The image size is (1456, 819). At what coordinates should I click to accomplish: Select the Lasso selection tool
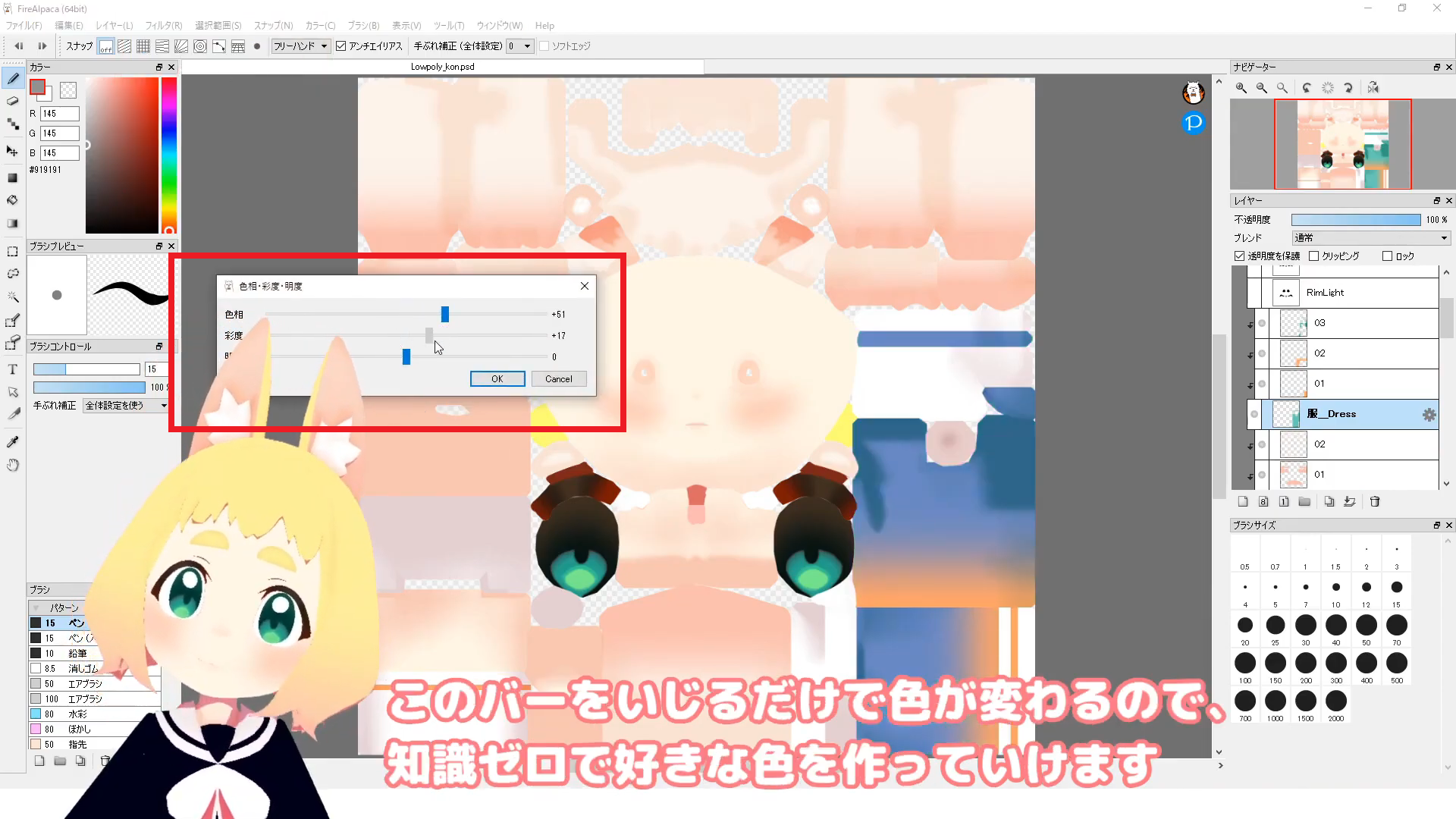[13, 274]
